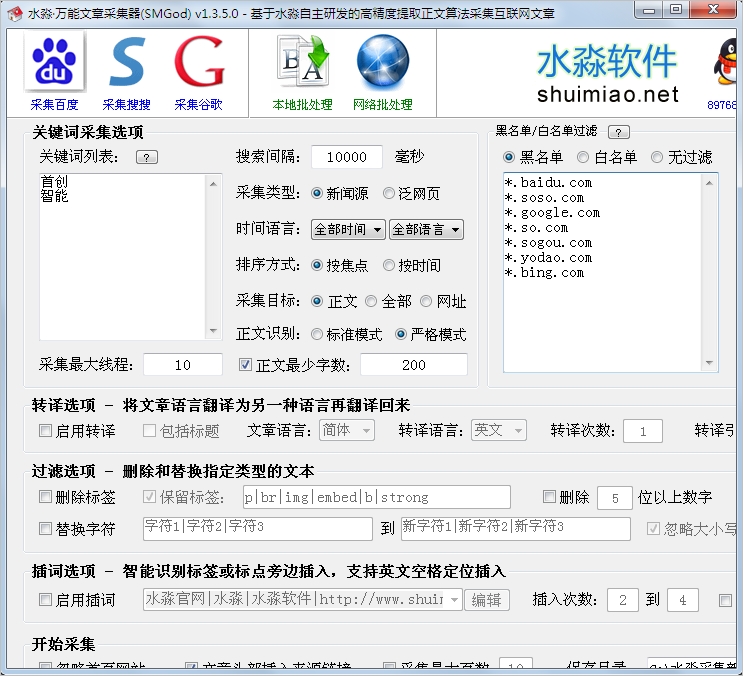Open the 全部时间 dropdown
Screen dimensions: 743x676
(x=348, y=229)
